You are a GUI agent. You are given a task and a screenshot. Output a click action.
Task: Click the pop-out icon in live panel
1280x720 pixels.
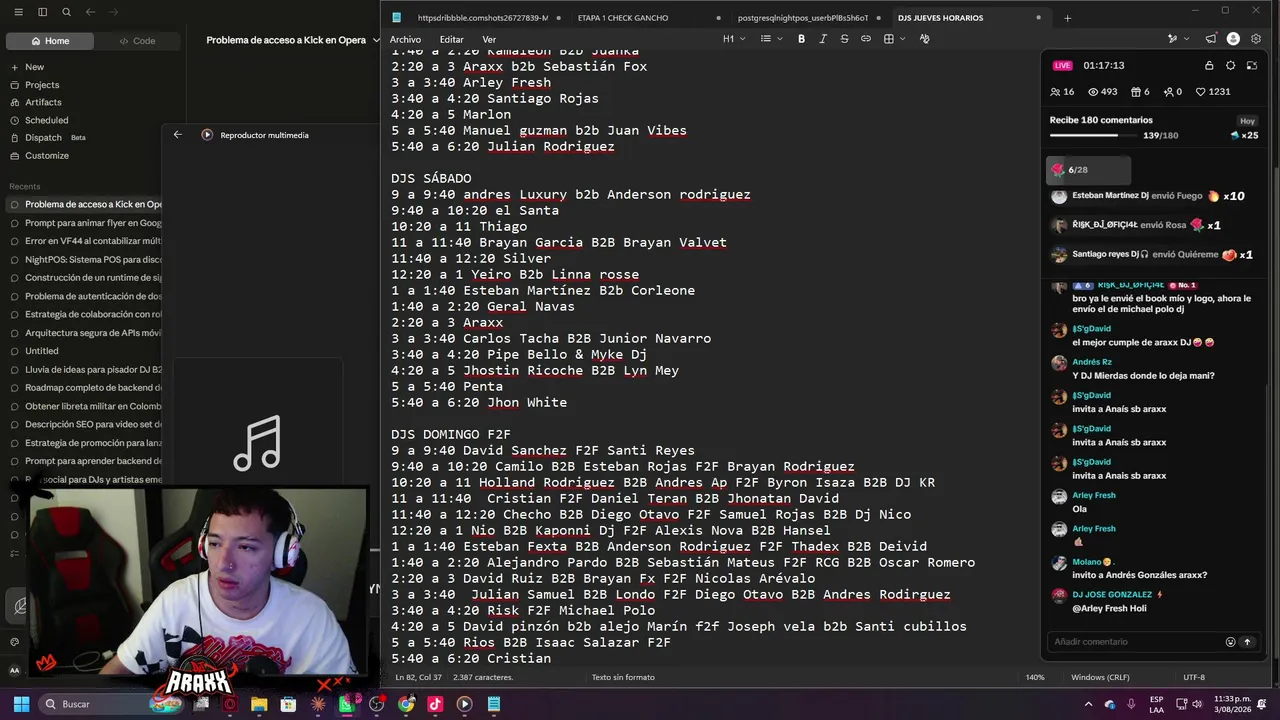tap(1251, 65)
